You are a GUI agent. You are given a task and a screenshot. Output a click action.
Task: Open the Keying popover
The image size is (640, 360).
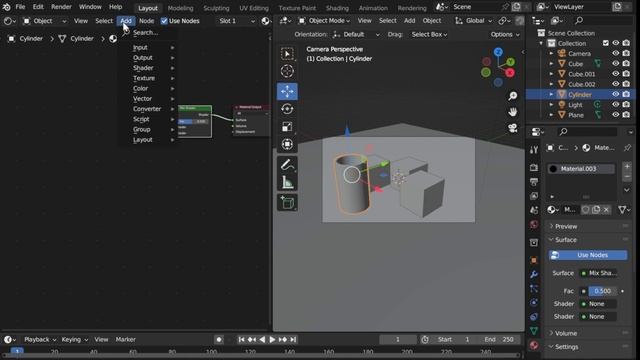(74, 340)
